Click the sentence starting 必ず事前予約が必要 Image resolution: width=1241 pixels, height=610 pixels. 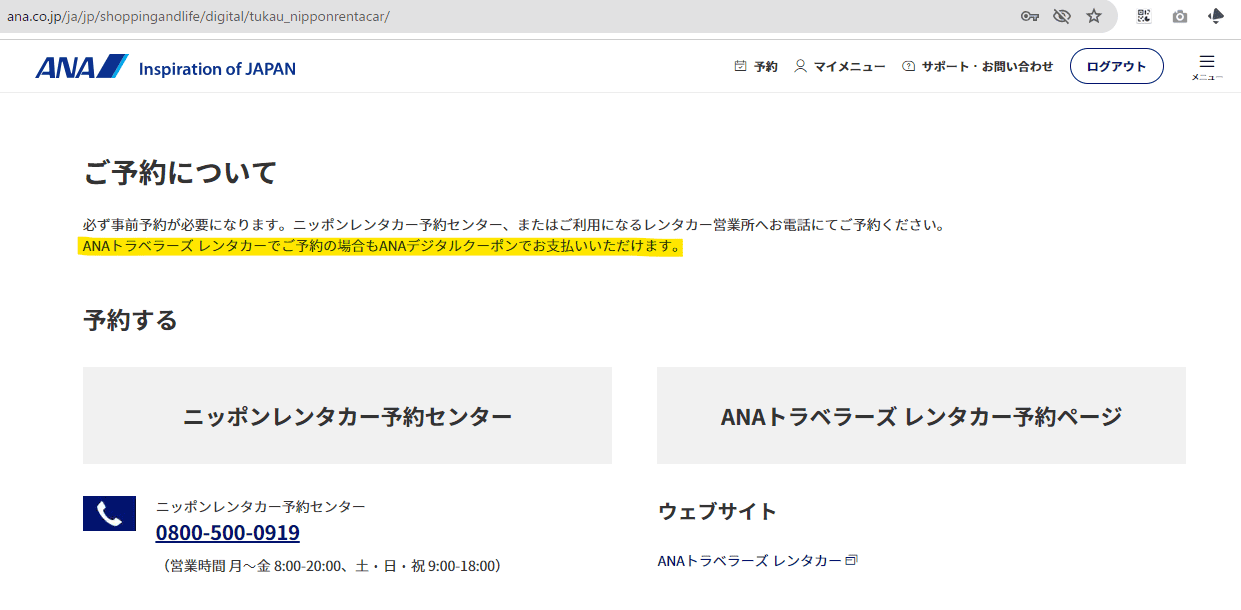tap(514, 225)
